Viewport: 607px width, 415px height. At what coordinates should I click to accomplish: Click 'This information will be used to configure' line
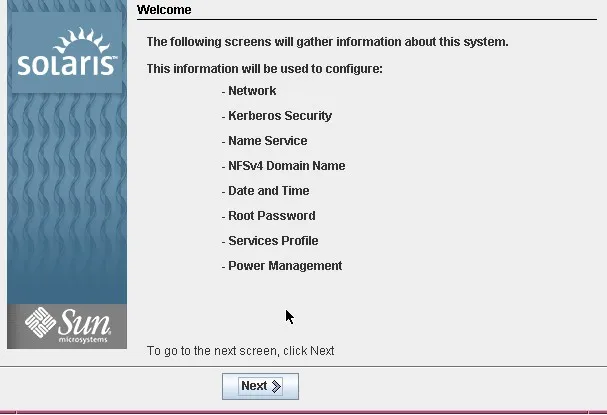264,69
